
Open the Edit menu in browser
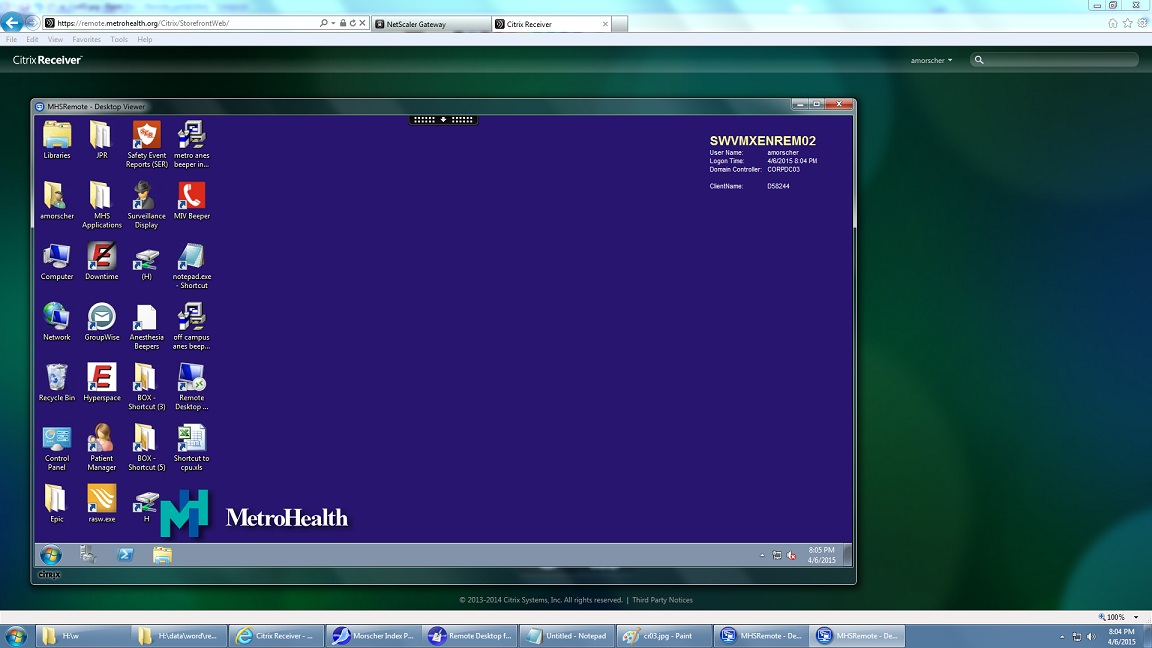[x=32, y=40]
